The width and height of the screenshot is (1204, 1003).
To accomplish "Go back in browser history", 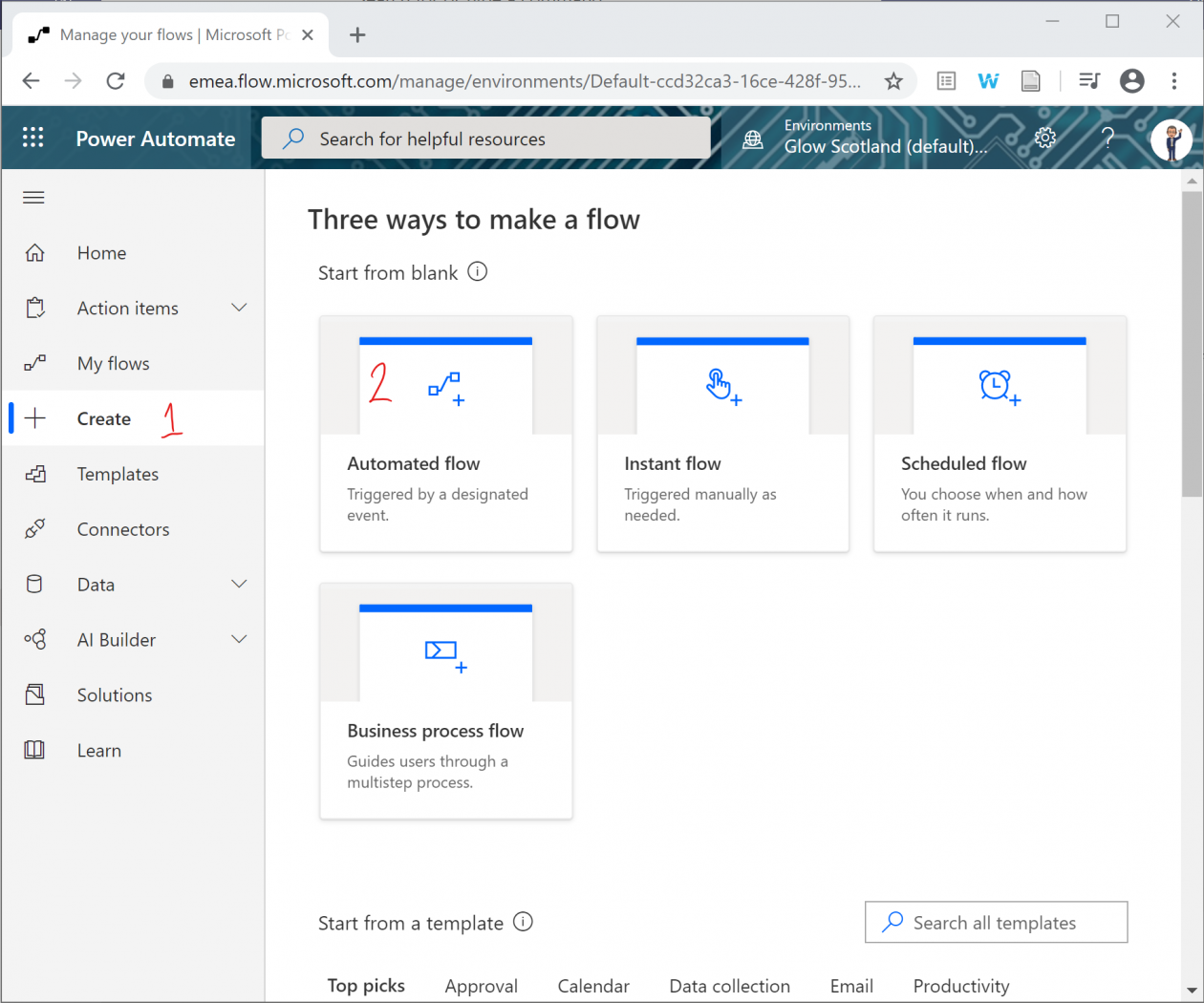I will pyautogui.click(x=31, y=81).
